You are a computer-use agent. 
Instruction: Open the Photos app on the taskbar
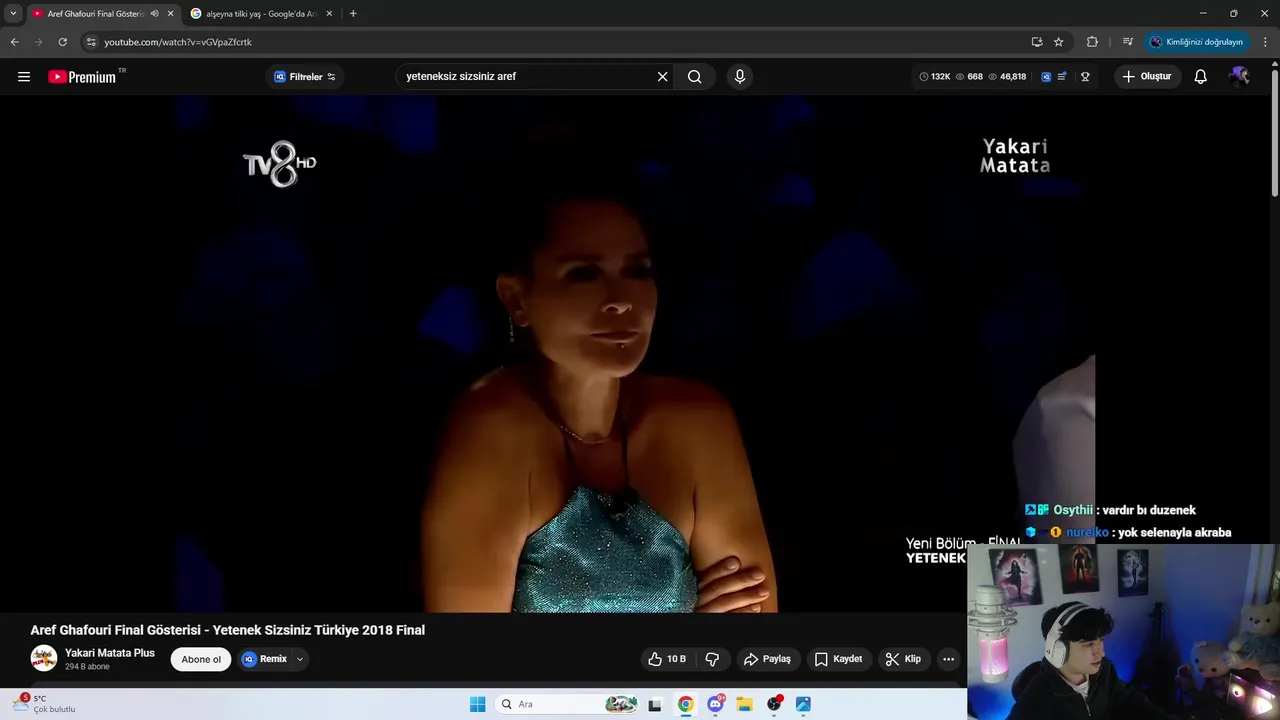coord(803,704)
